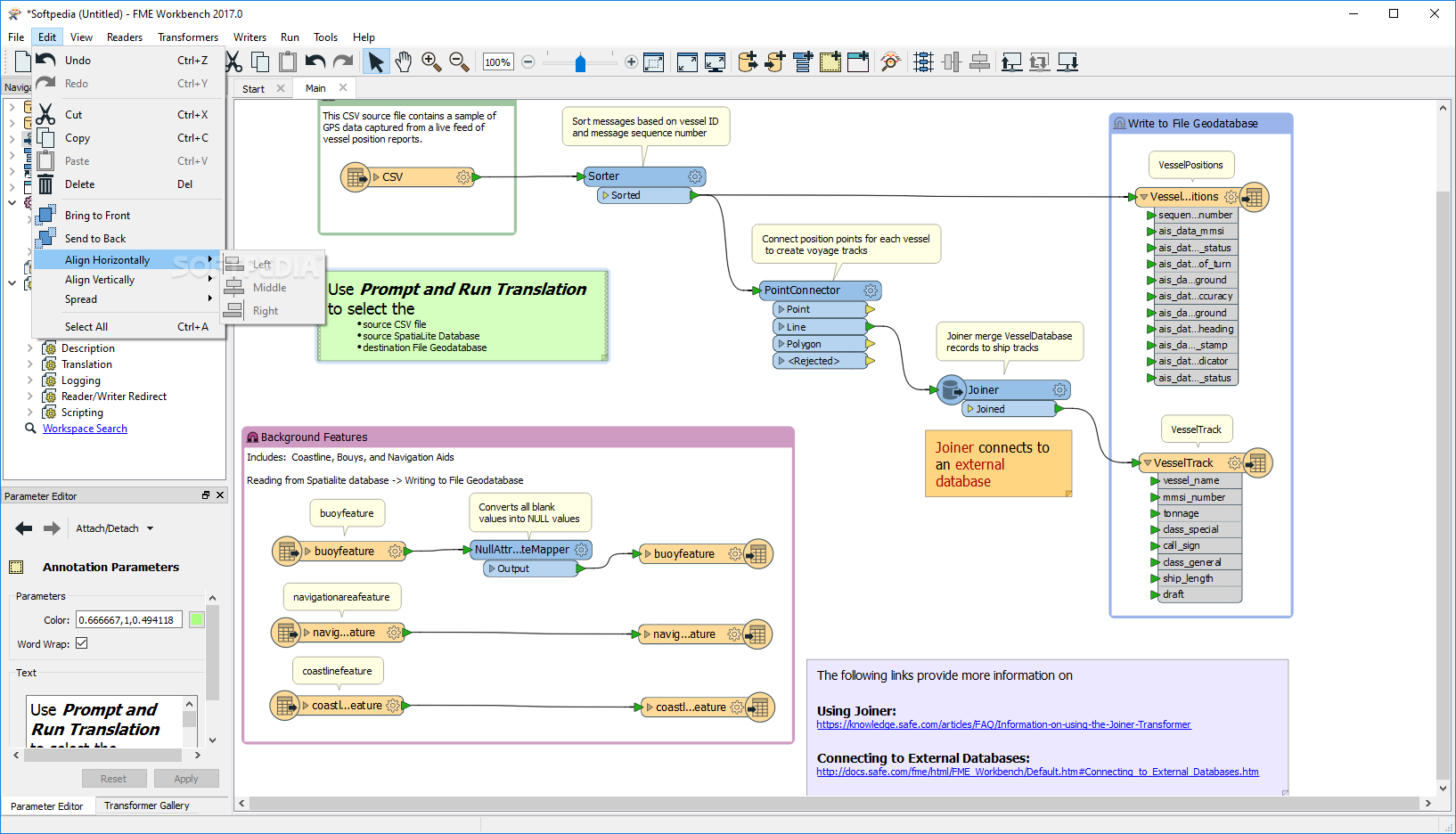
Task: Click the back arrow in Parameter Editor
Action: [x=24, y=528]
